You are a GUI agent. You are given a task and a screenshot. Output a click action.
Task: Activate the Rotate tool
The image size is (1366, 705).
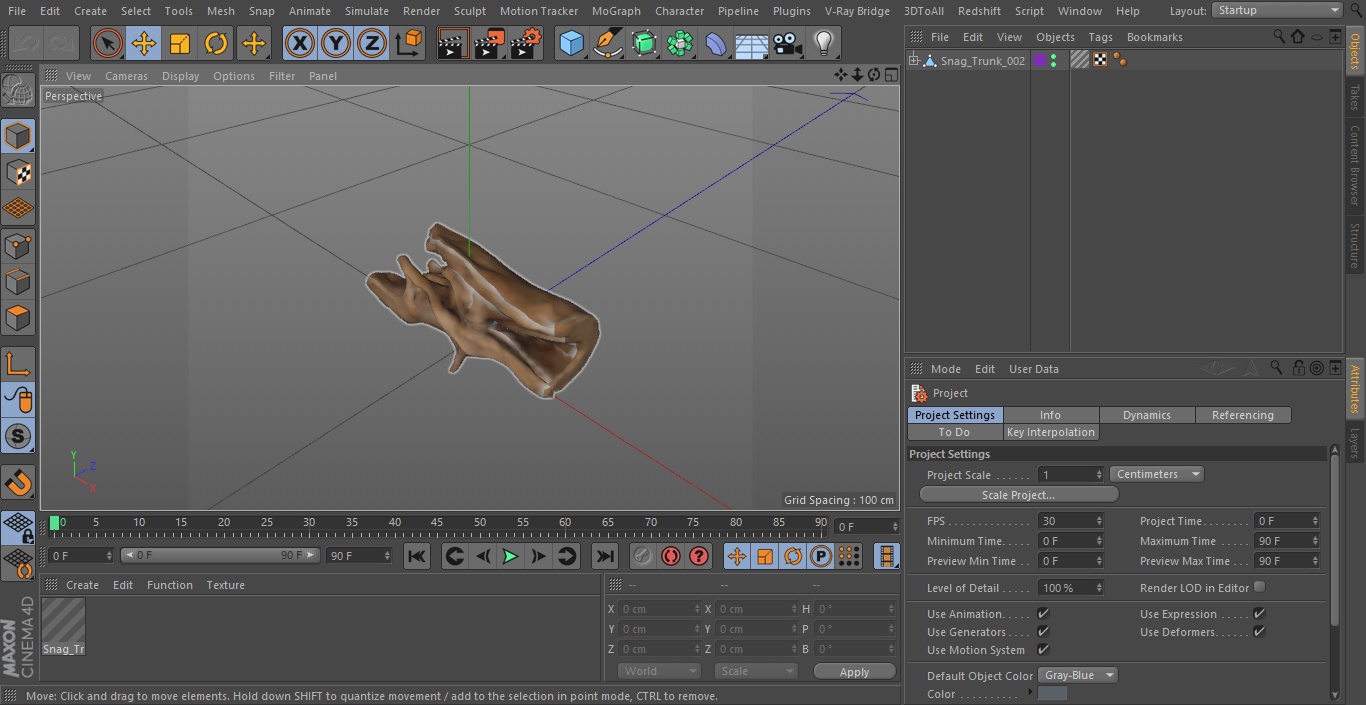(x=216, y=44)
